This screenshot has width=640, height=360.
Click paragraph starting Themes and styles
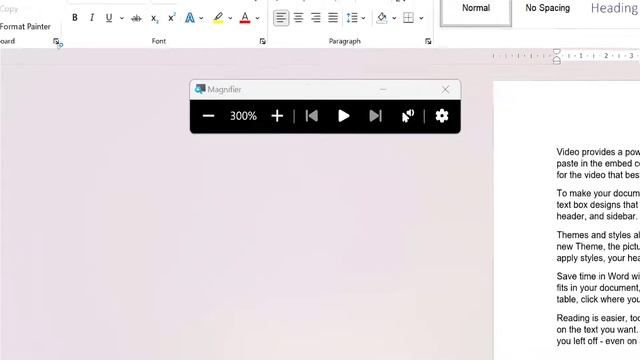click(x=598, y=246)
